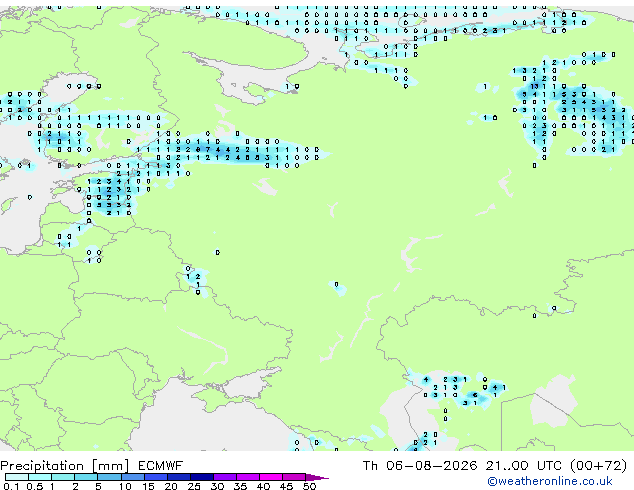The height and width of the screenshot is (490, 634).
Task: Click the 5–10 mm legend color swatch
Action: coord(109,477)
